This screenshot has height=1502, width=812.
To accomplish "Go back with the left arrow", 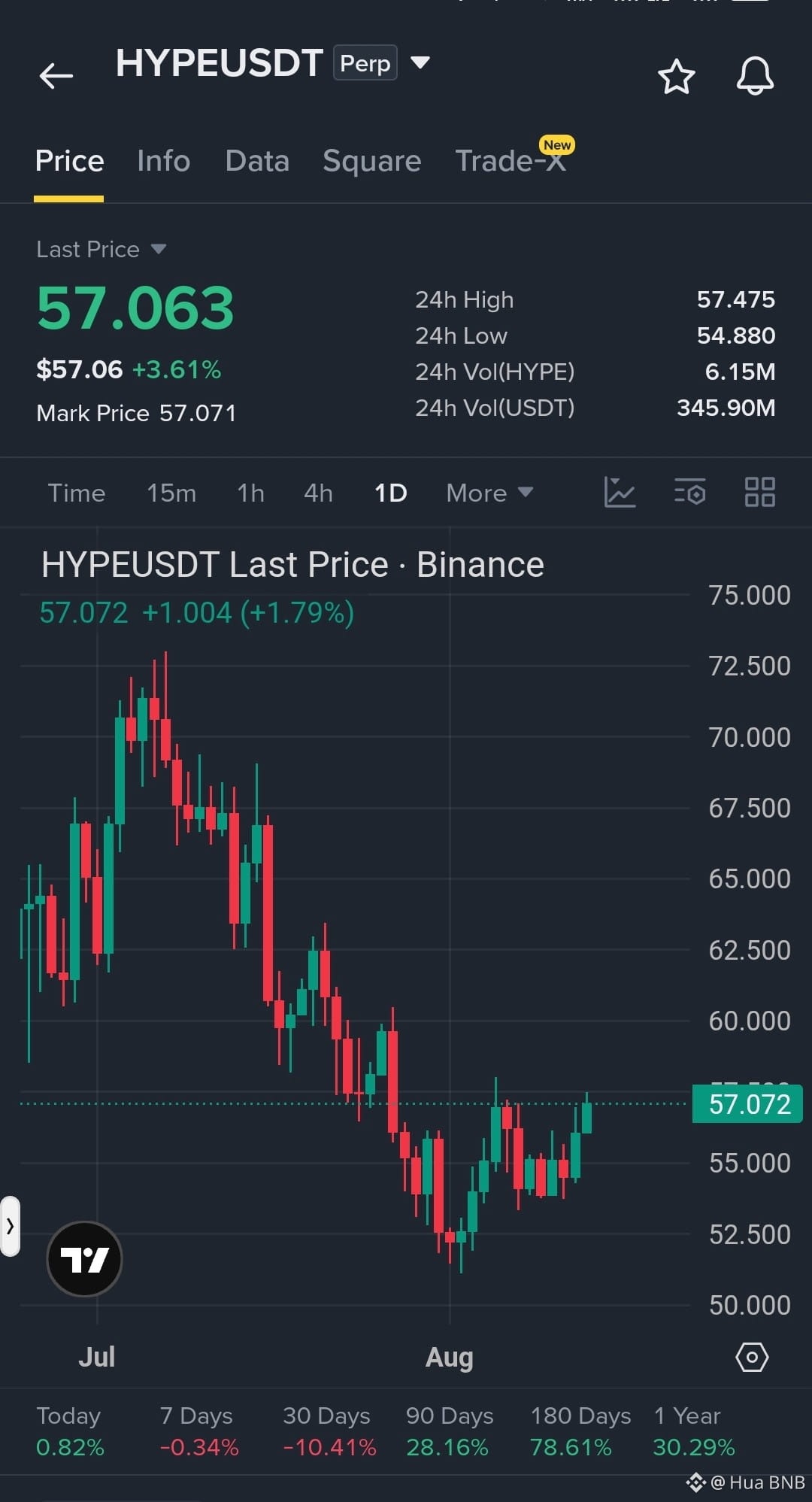I will [x=56, y=75].
